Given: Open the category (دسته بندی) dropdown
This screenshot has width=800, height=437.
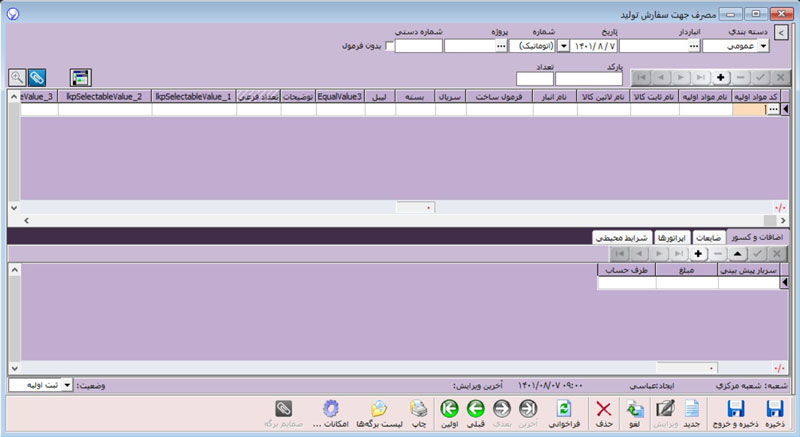Looking at the screenshot, I should pos(764,46).
